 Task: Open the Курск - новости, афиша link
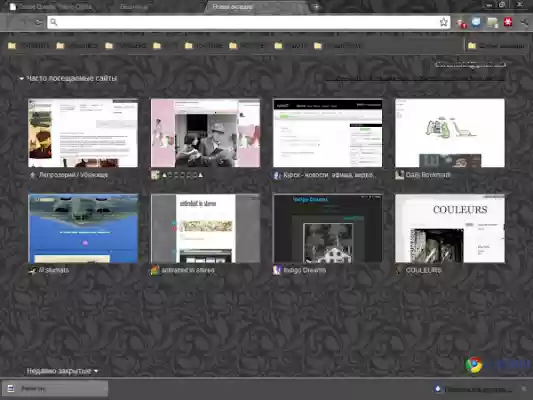(329, 175)
